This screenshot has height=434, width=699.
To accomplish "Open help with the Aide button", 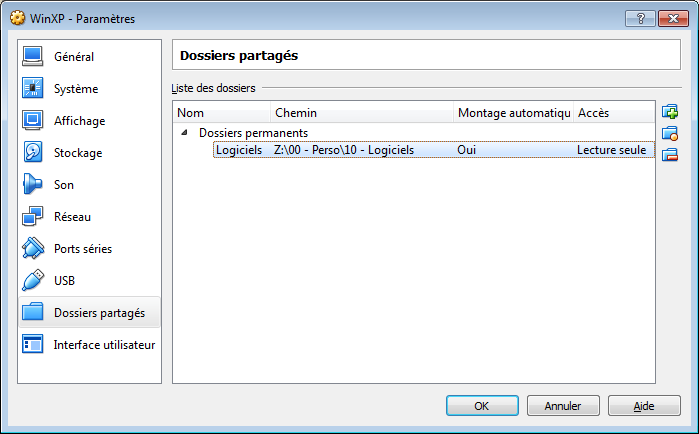I will click(x=644, y=406).
